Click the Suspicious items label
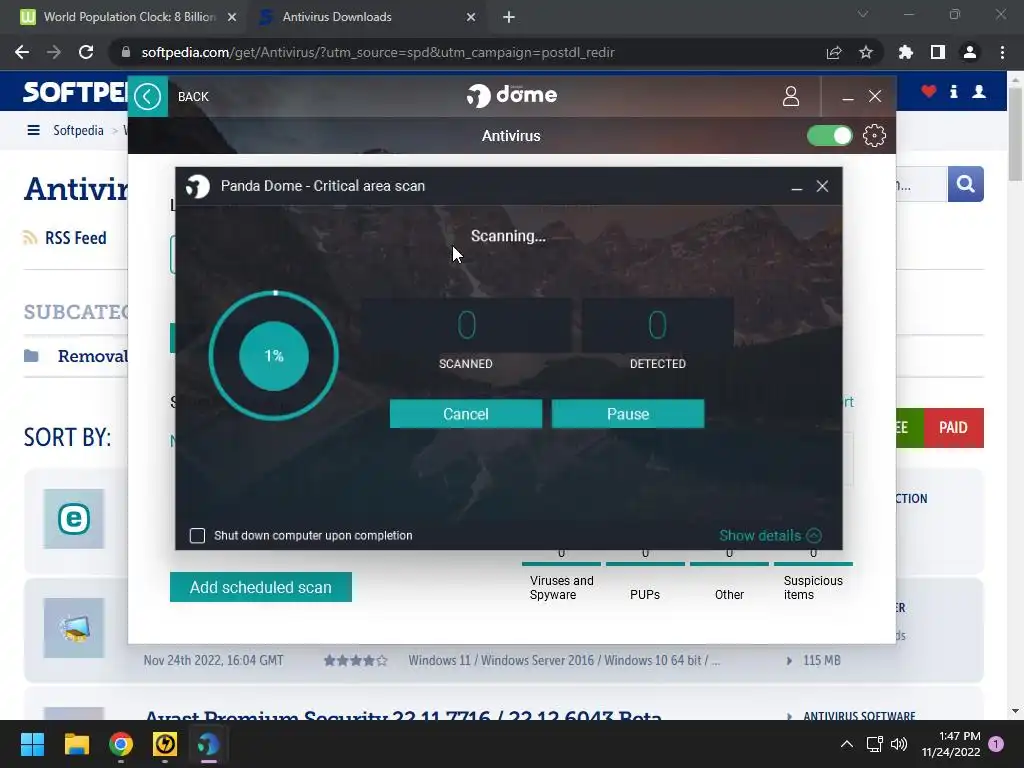Screen dimensions: 1024x768 click(813, 588)
